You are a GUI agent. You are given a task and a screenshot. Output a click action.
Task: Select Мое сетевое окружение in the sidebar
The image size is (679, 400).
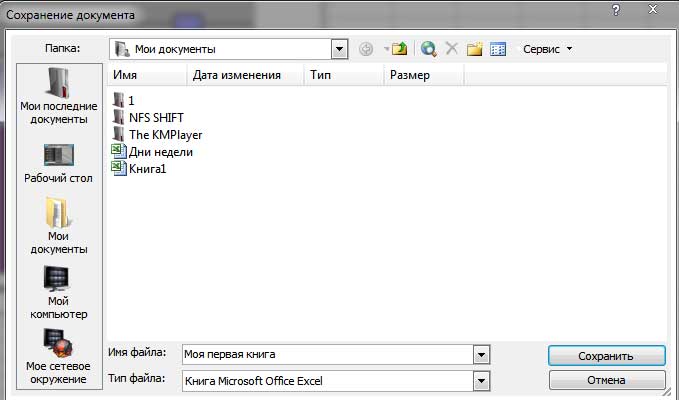click(59, 357)
